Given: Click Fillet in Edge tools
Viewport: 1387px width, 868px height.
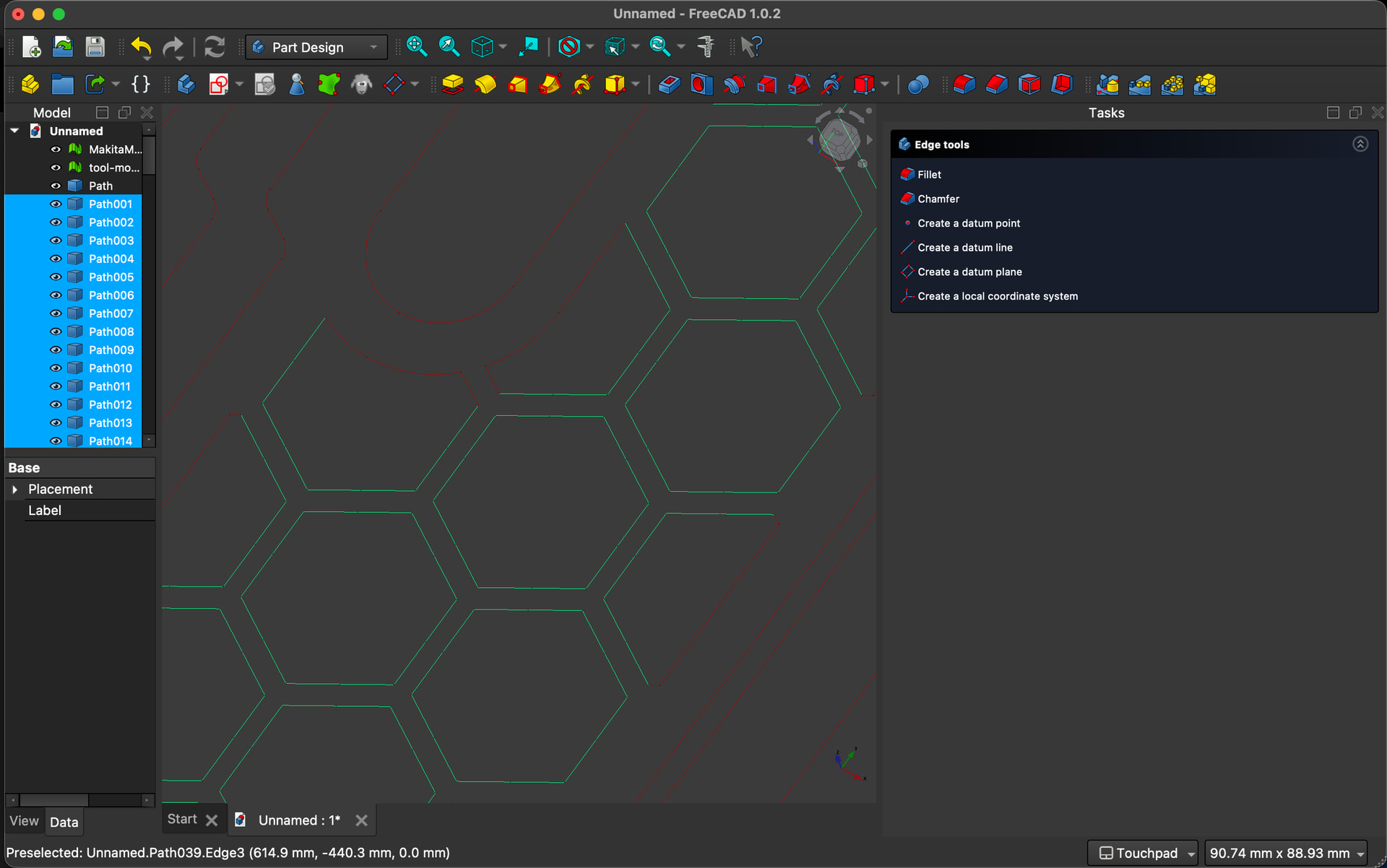Looking at the screenshot, I should tap(929, 175).
